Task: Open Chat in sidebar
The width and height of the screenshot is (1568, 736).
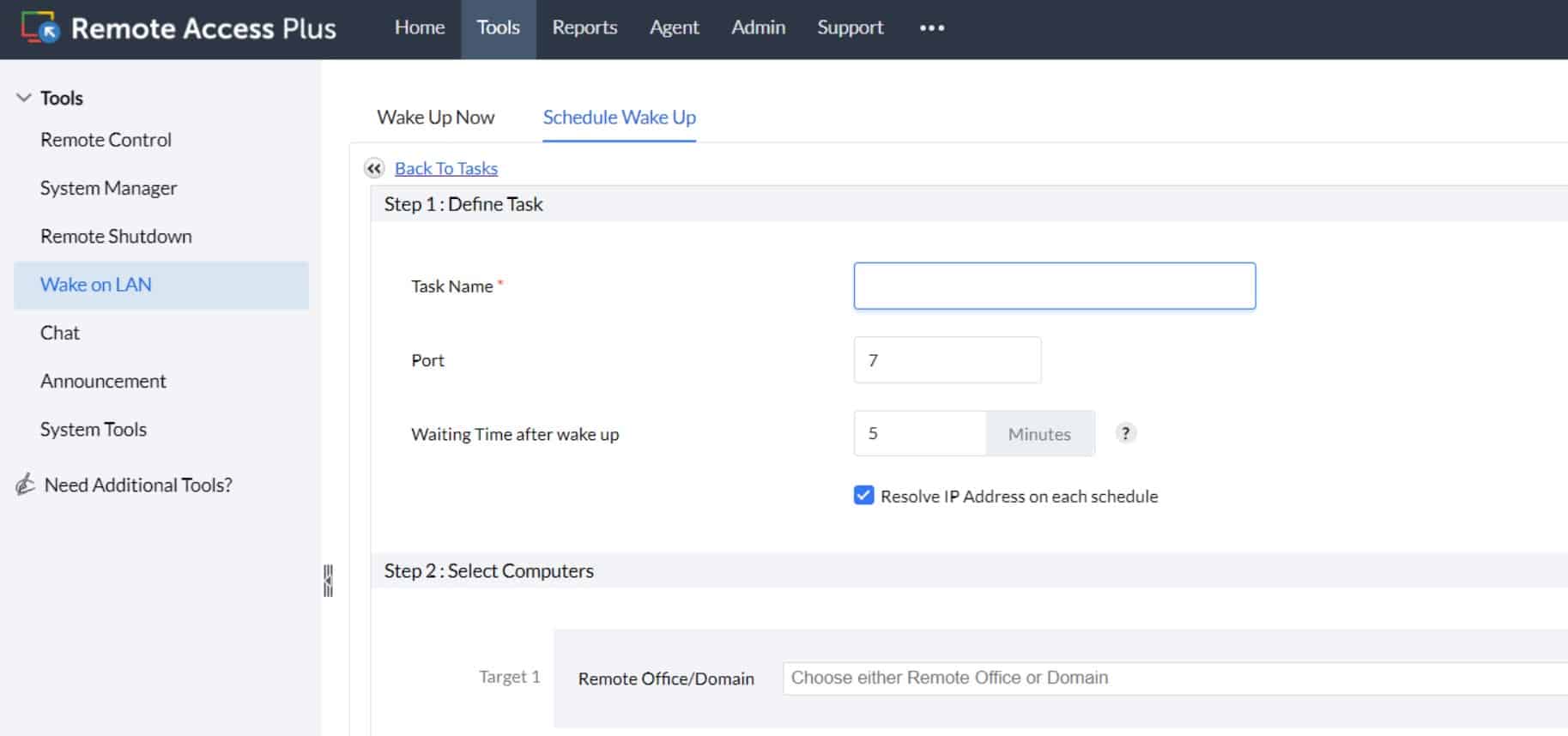Action: 60,333
